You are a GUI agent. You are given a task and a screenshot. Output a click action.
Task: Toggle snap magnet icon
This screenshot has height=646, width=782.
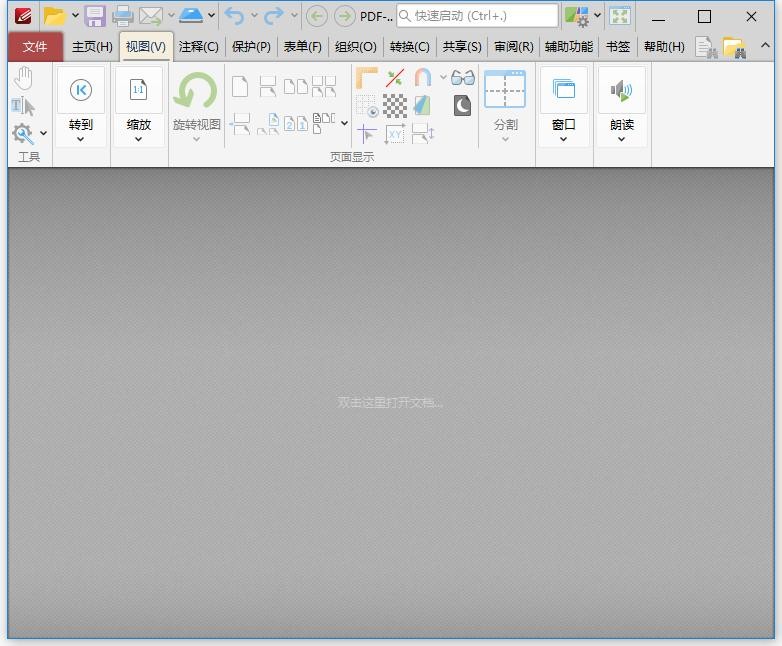422,78
